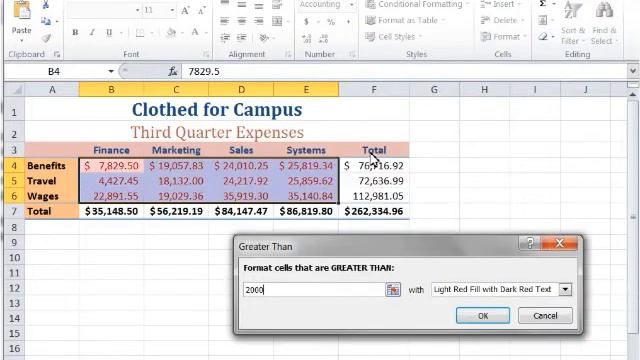Expand the Name Box dropdown arrow
Viewport: 640px width, 360px height.
pos(111,71)
